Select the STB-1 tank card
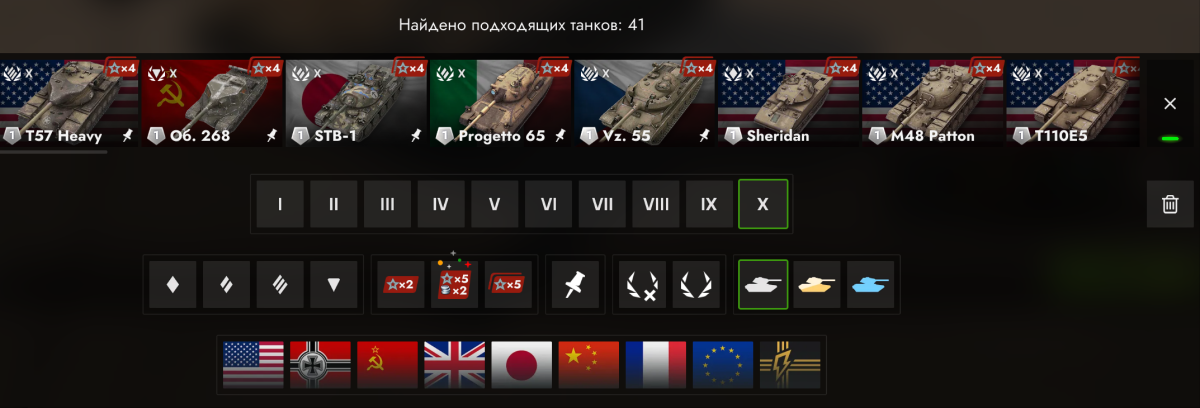This screenshot has width=1200, height=408. point(356,103)
